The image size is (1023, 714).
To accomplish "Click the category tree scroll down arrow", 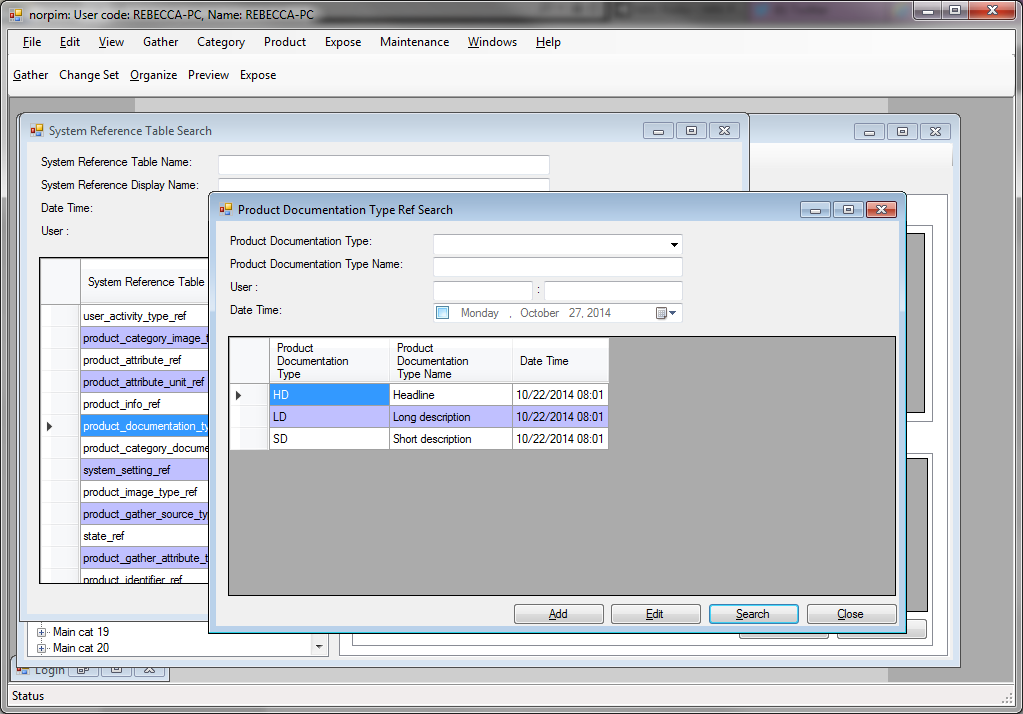I will coord(319,647).
